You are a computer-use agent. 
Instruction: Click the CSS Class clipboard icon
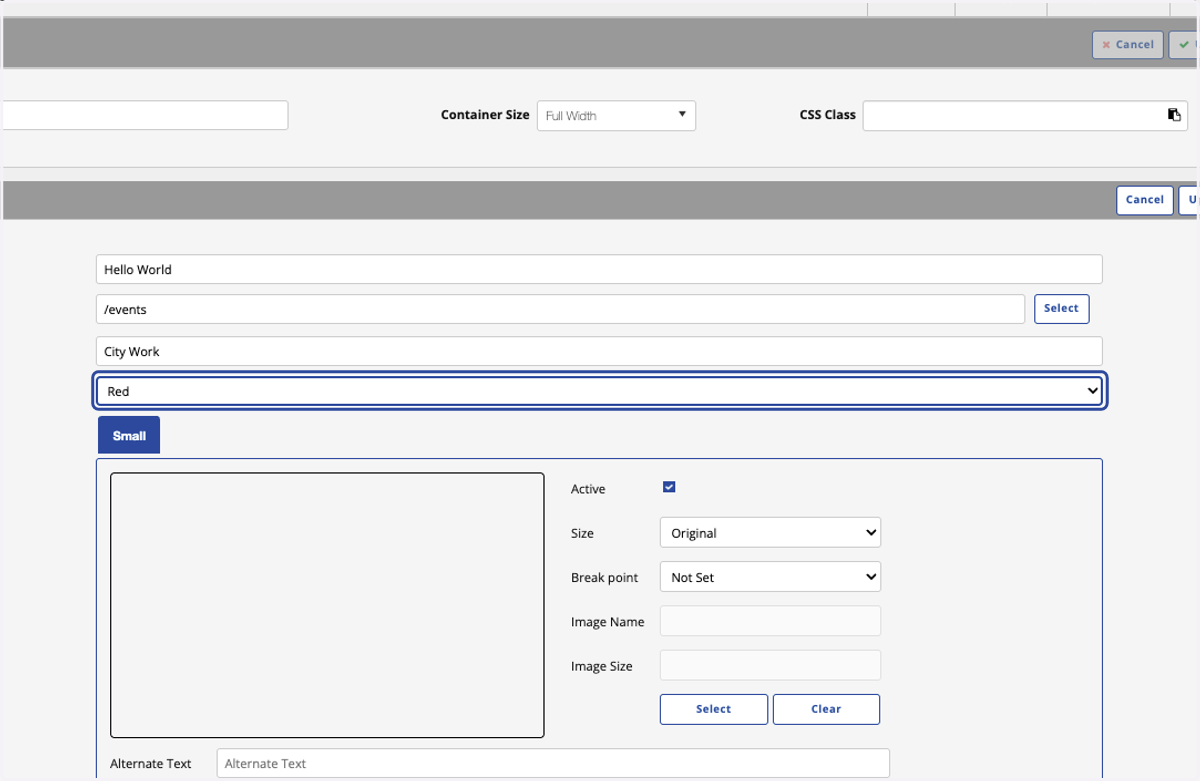point(1174,115)
